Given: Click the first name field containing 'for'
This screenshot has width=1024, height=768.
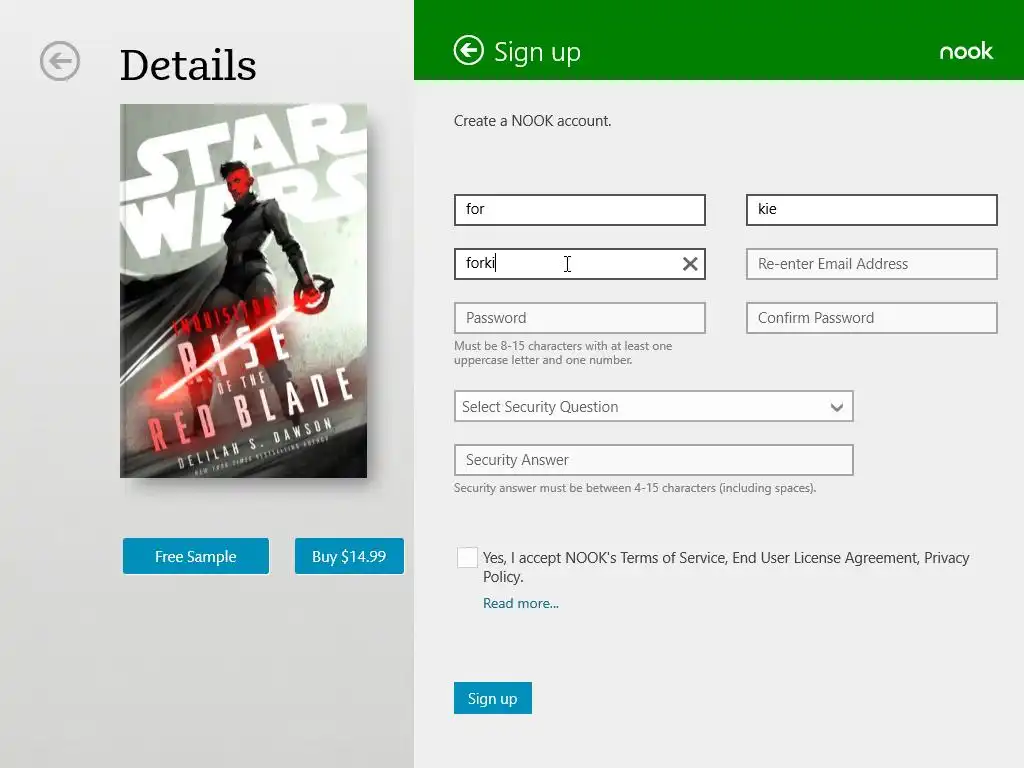Looking at the screenshot, I should click(x=579, y=210).
